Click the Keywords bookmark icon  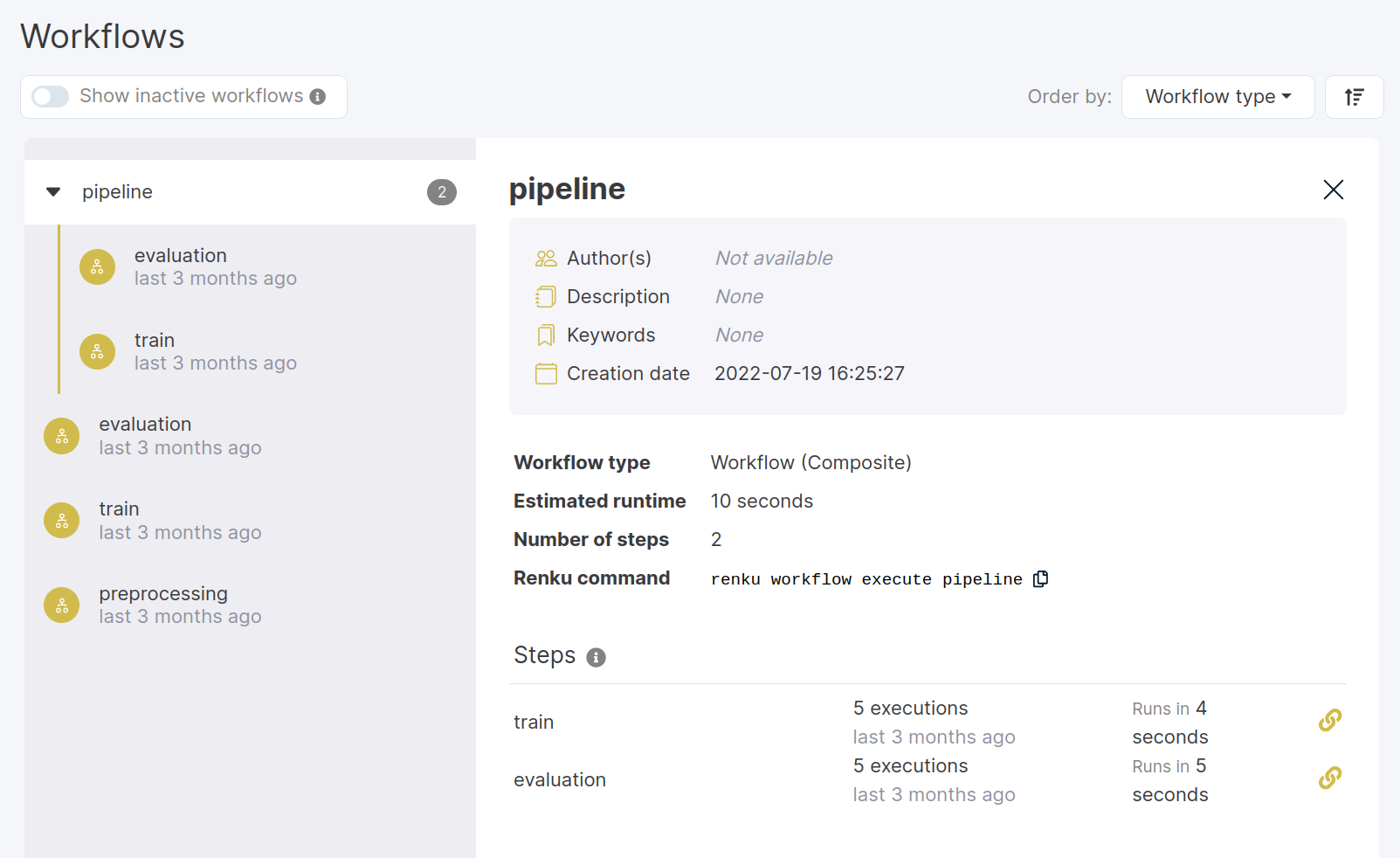546,336
